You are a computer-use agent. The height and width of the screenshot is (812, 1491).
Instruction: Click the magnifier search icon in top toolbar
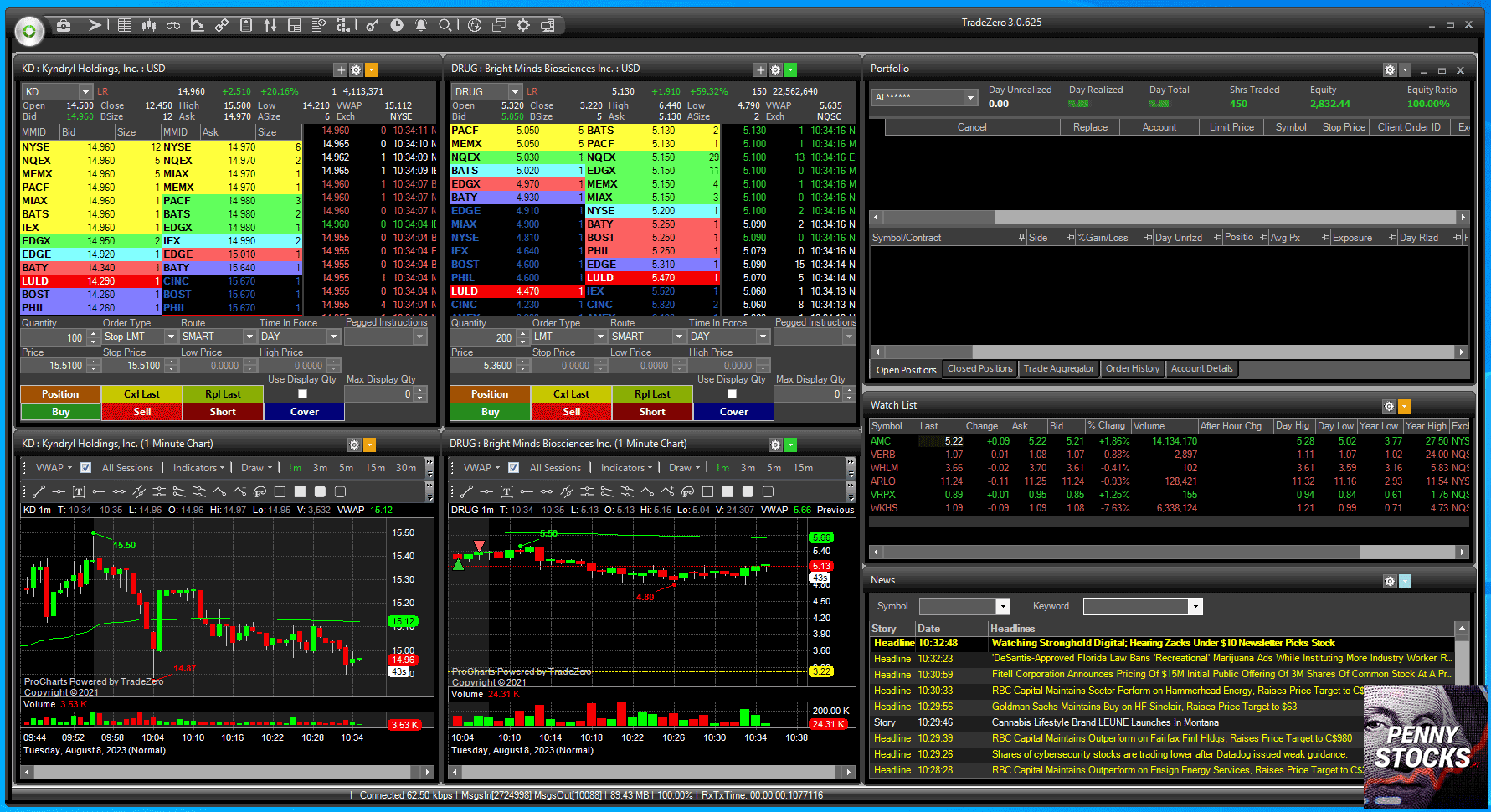click(445, 25)
